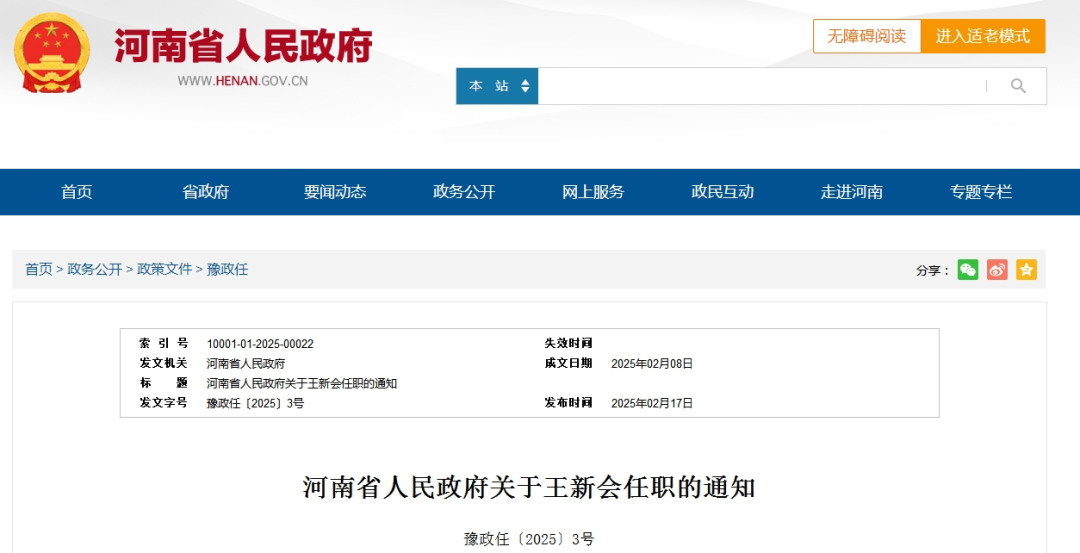
Task: Click the 豫政任〔2025〕3号 subtitle below heading
Action: (529, 539)
